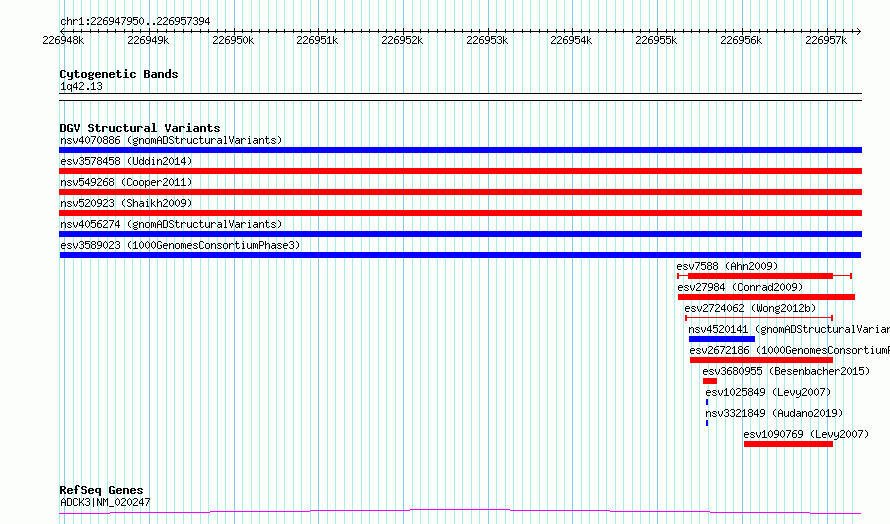Click the red bar for nsv520923
The height and width of the screenshot is (524, 890).
(460, 213)
